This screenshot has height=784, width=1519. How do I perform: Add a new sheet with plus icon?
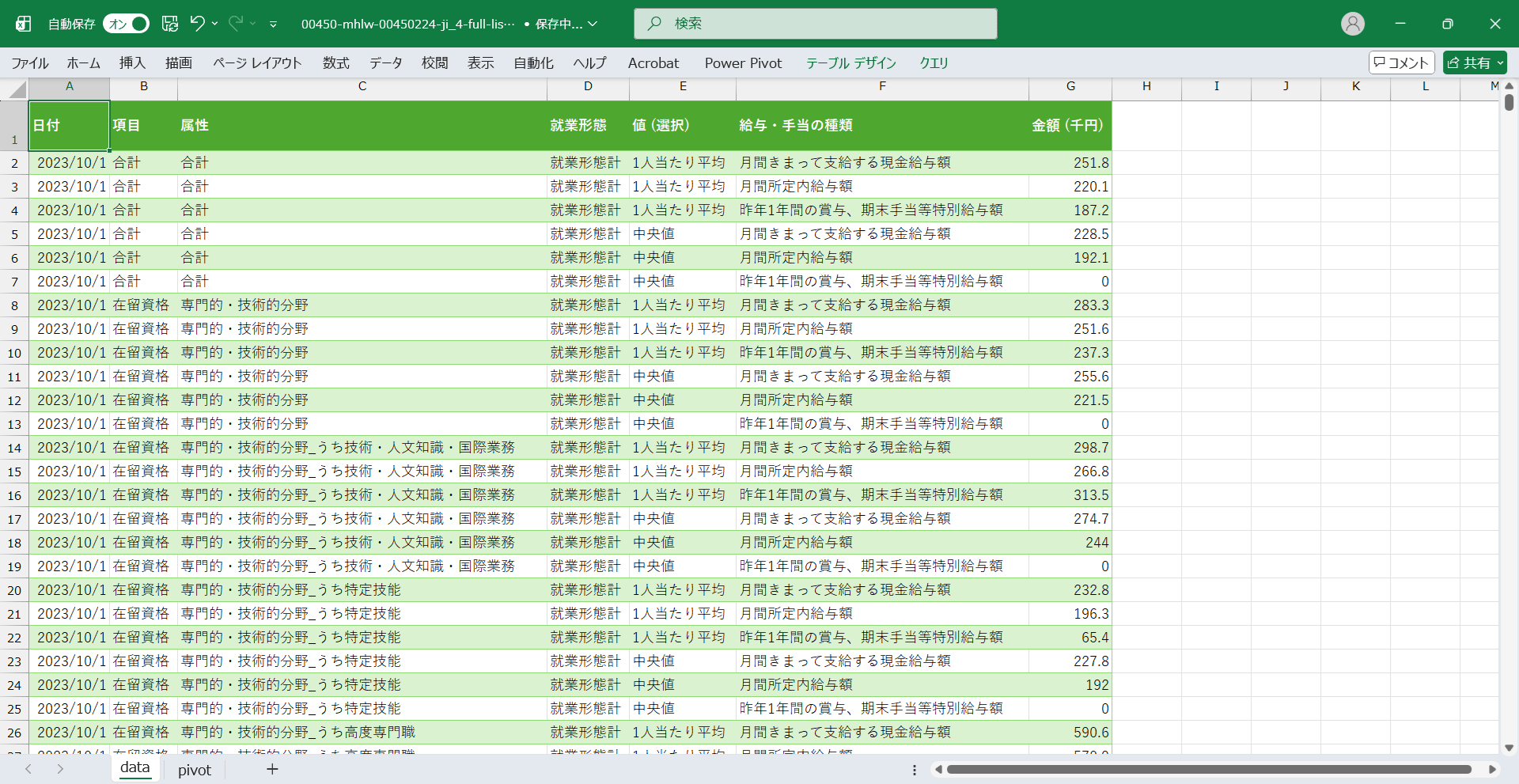[272, 769]
